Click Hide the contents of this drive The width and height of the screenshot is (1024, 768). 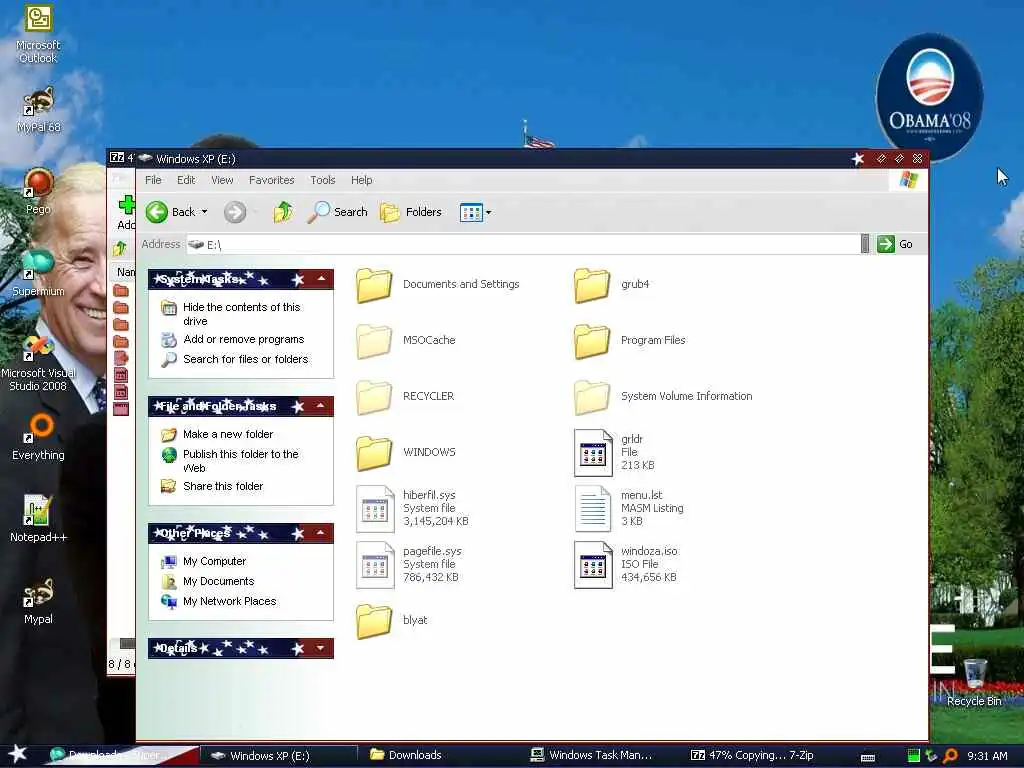tap(242, 313)
